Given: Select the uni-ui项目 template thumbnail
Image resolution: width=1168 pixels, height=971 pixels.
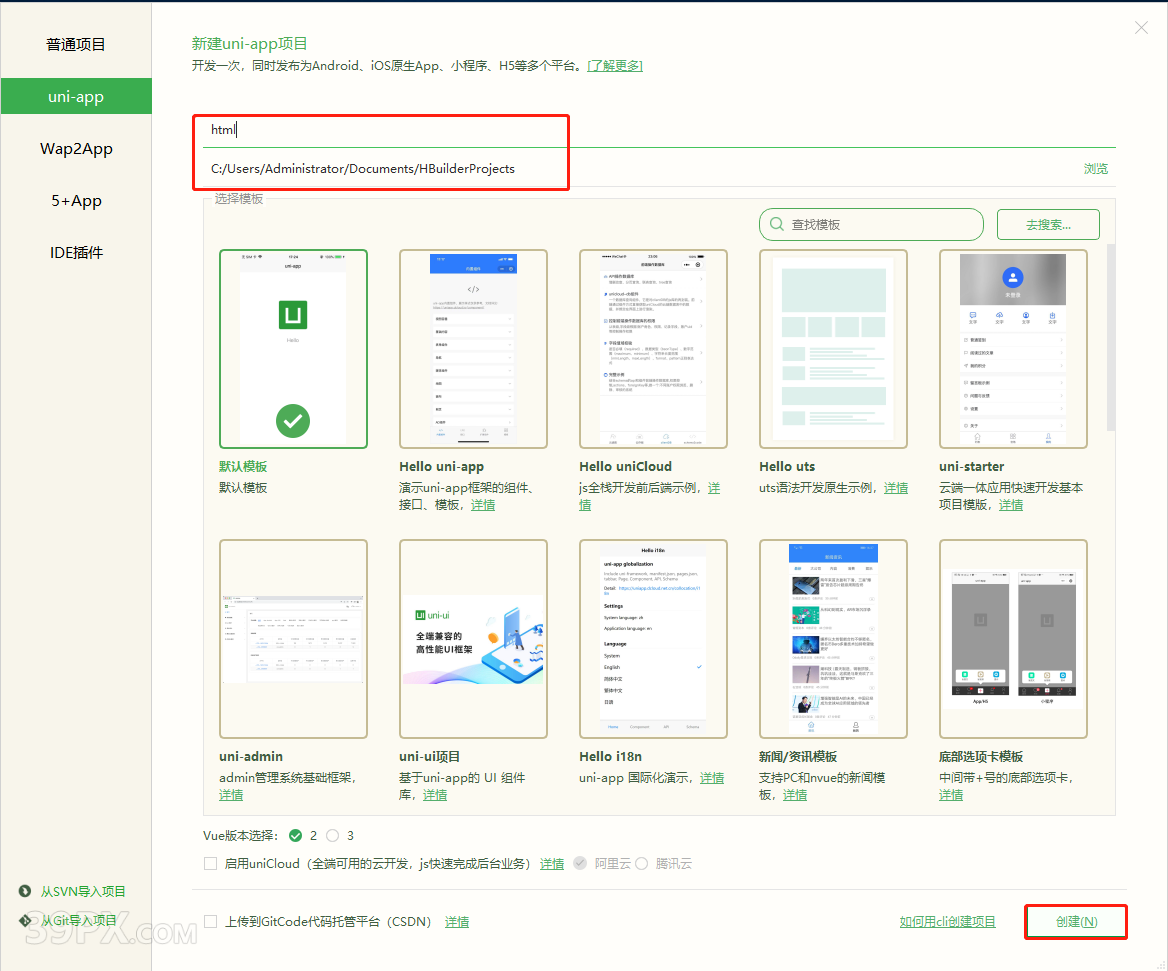Looking at the screenshot, I should 473,639.
